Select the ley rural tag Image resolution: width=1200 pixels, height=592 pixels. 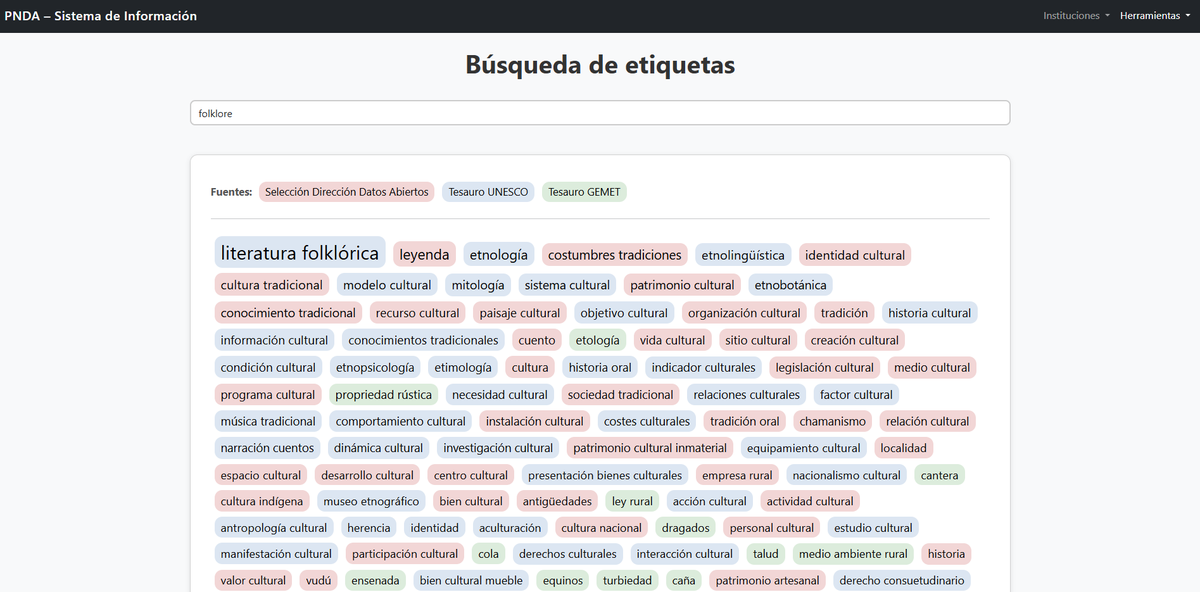632,501
